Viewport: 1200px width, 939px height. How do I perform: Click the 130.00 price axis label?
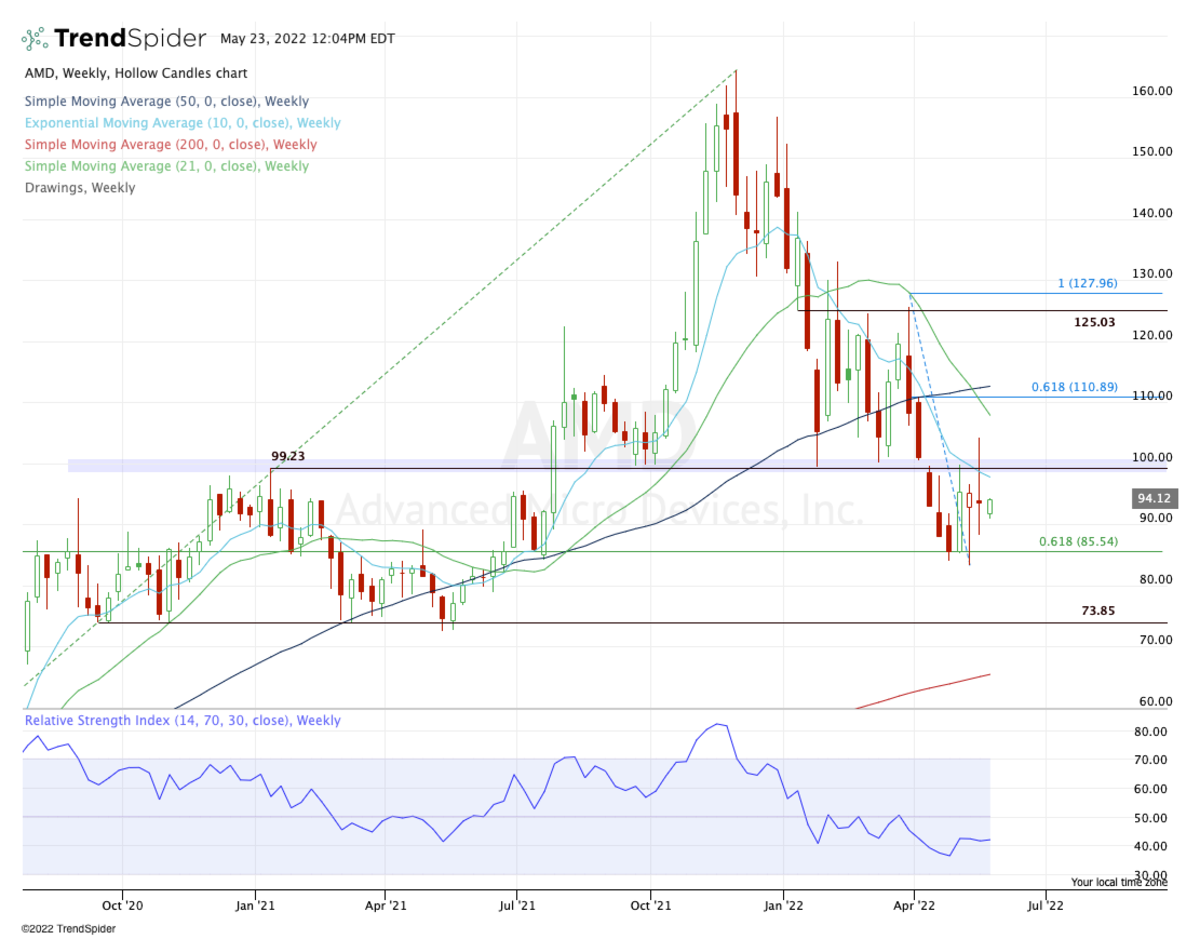click(x=1153, y=274)
